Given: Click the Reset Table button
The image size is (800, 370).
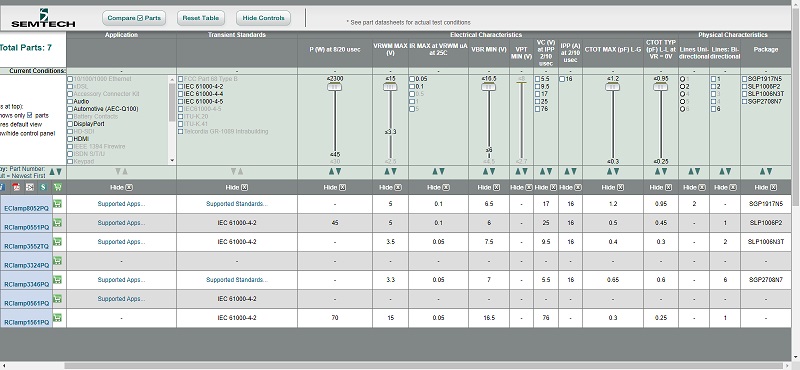Looking at the screenshot, I should pos(201,18).
